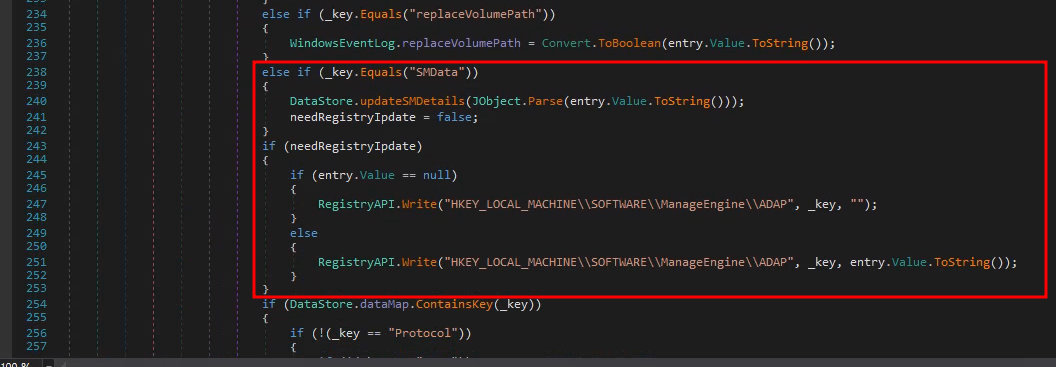This screenshot has width=1056, height=367.
Task: Click DataStore on the updateSMDetails line
Action: 321,102
